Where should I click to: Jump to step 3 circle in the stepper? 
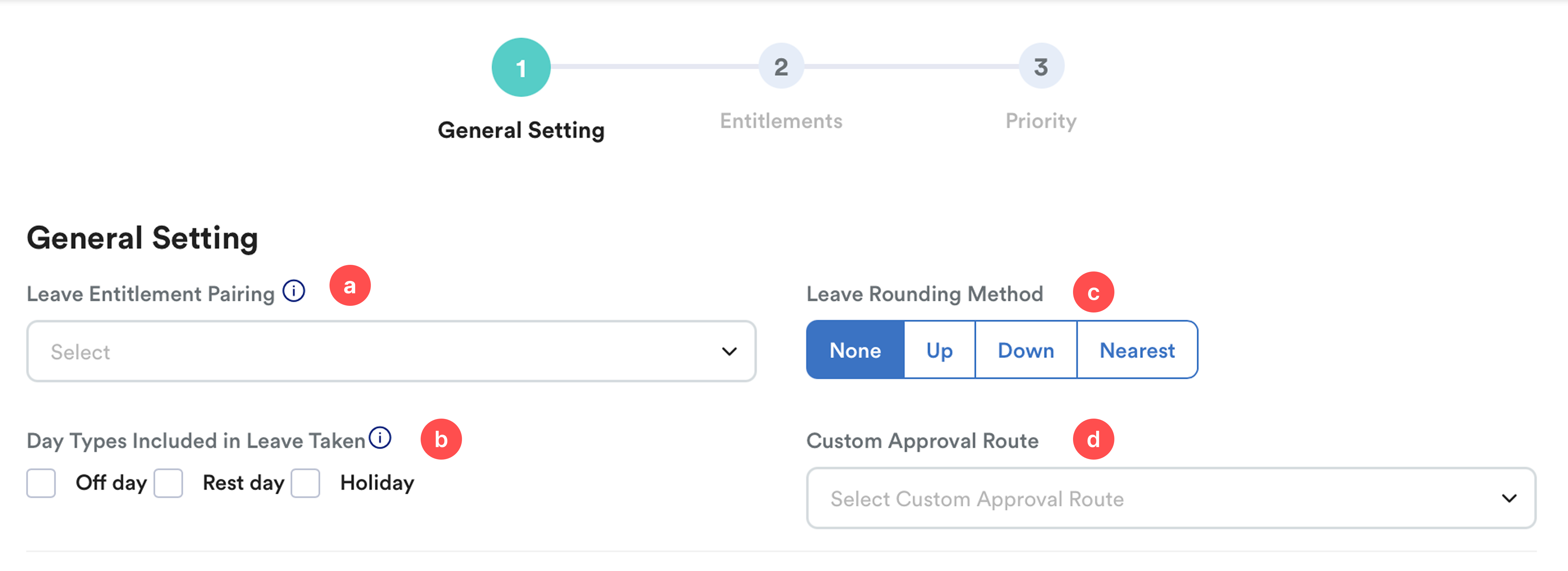1041,66
